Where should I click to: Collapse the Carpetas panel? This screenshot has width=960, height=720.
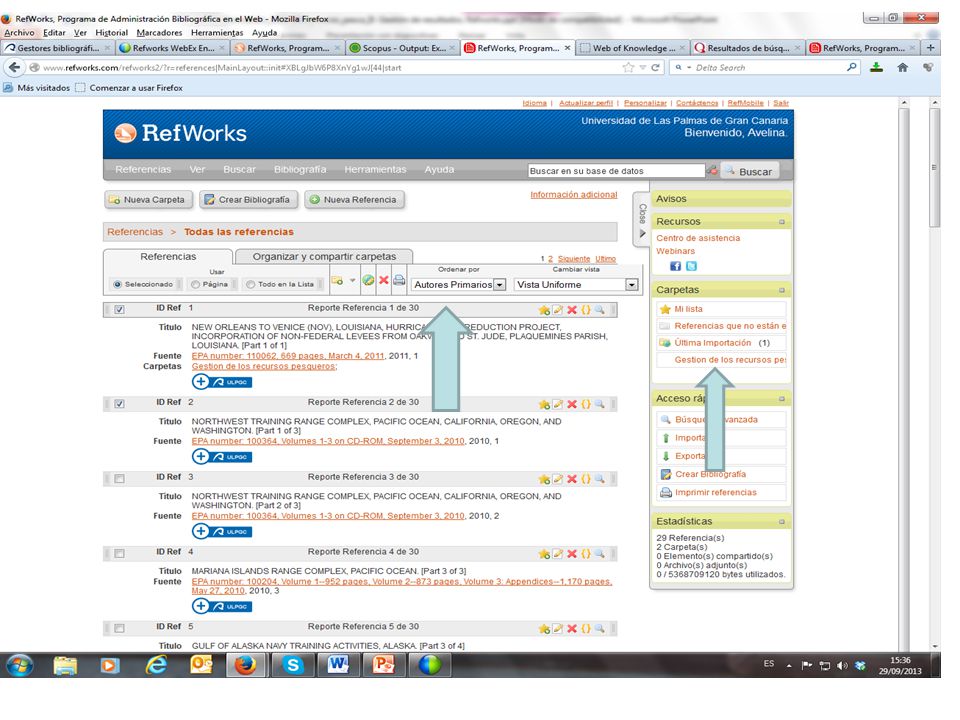782,290
